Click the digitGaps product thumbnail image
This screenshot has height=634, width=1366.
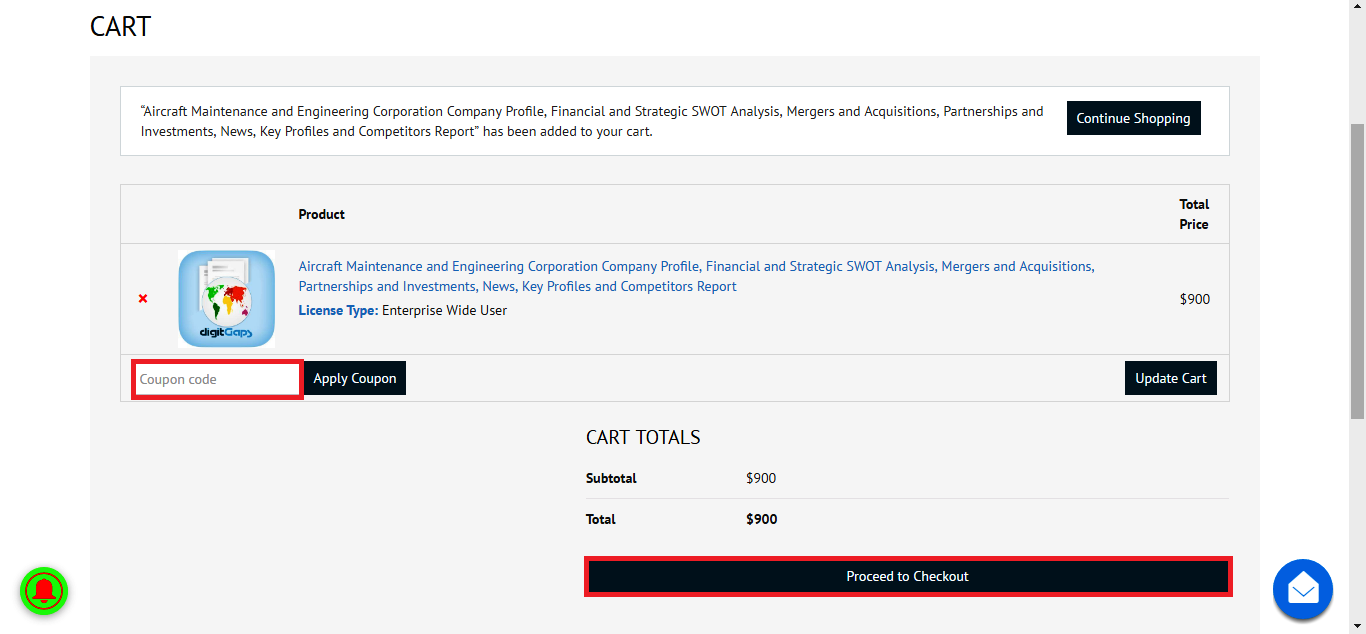(226, 298)
